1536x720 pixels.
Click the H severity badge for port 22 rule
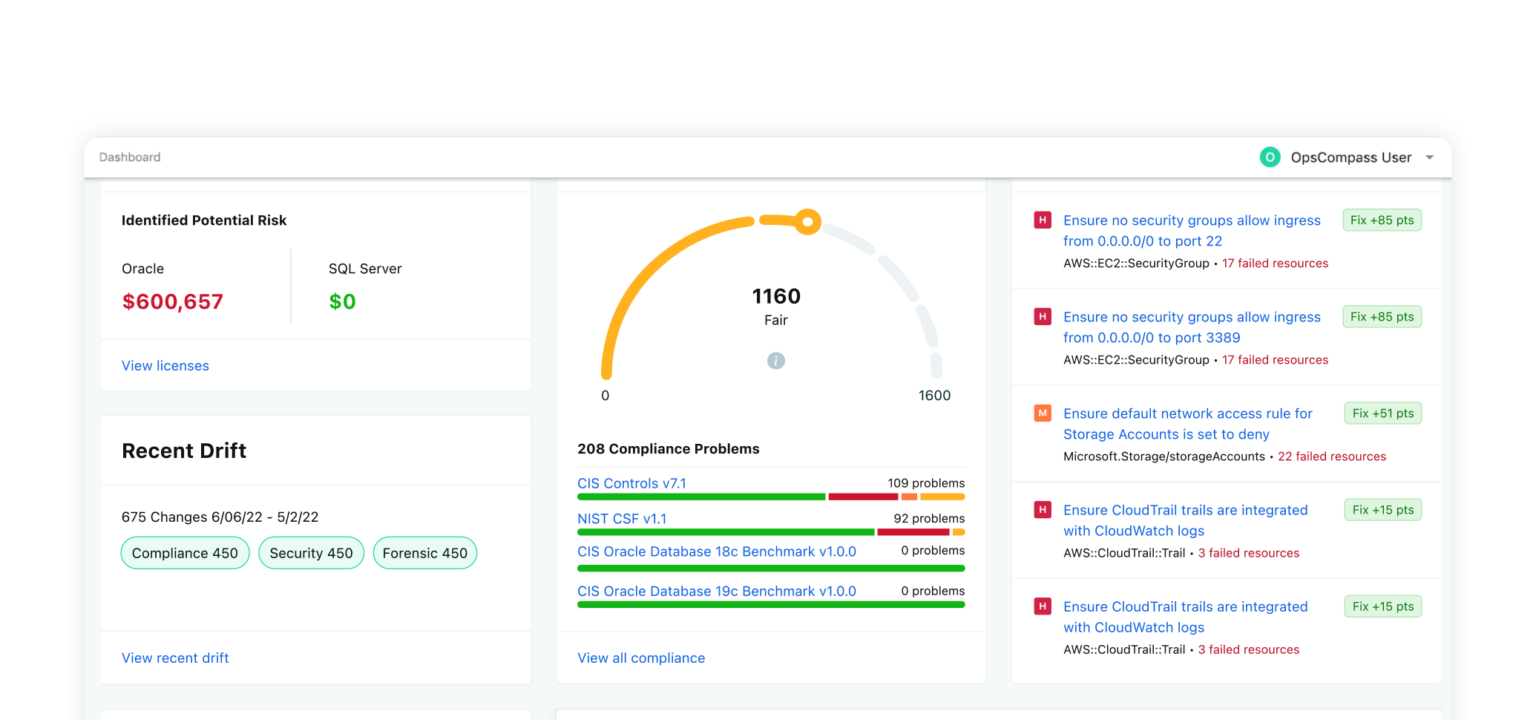tap(1042, 221)
